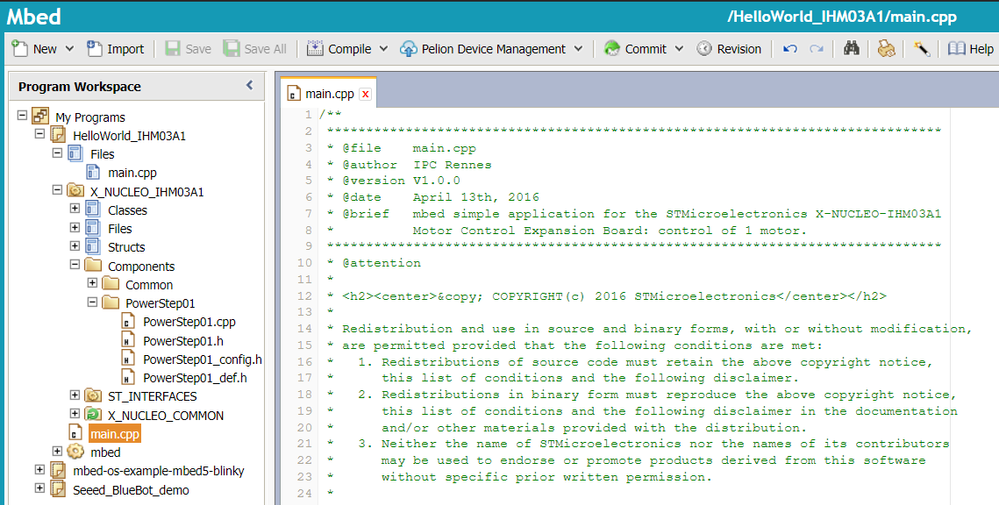
Task: Select My Programs root icon
Action: tap(41, 116)
